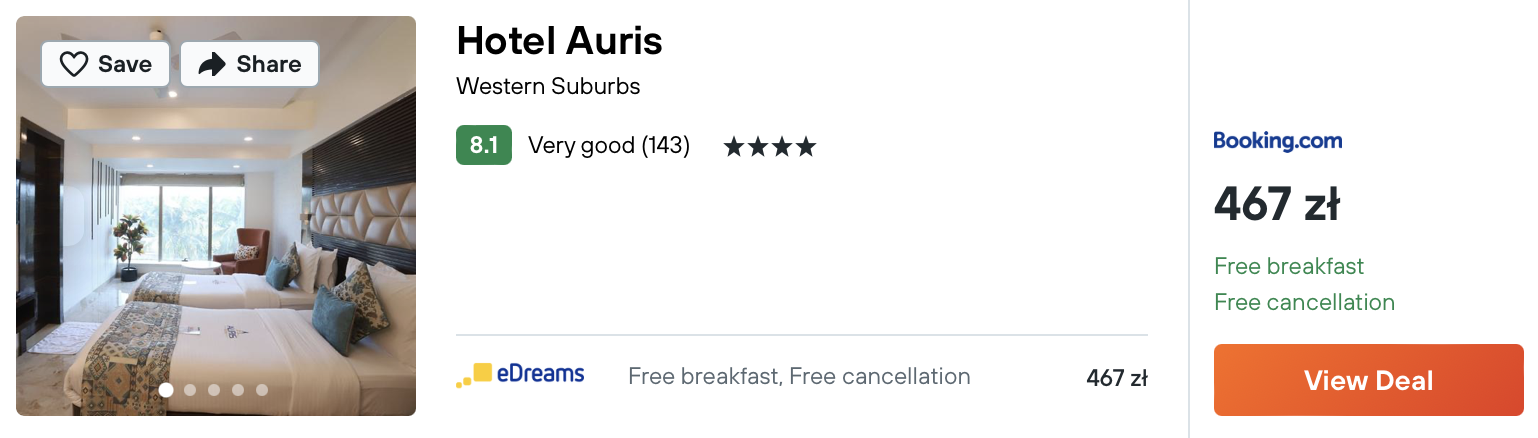Click the Share arrow icon
The image size is (1538, 438).
[212, 65]
